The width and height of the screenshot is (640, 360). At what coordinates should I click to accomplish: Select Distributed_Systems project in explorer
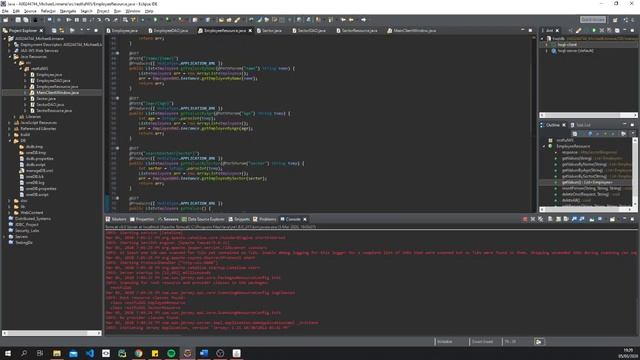click(33, 219)
